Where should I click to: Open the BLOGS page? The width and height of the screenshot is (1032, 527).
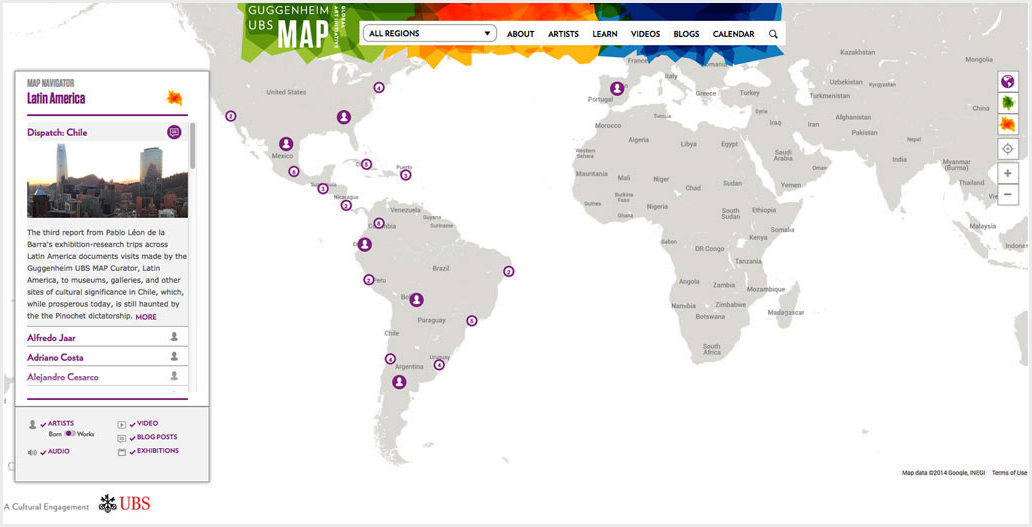(x=686, y=34)
